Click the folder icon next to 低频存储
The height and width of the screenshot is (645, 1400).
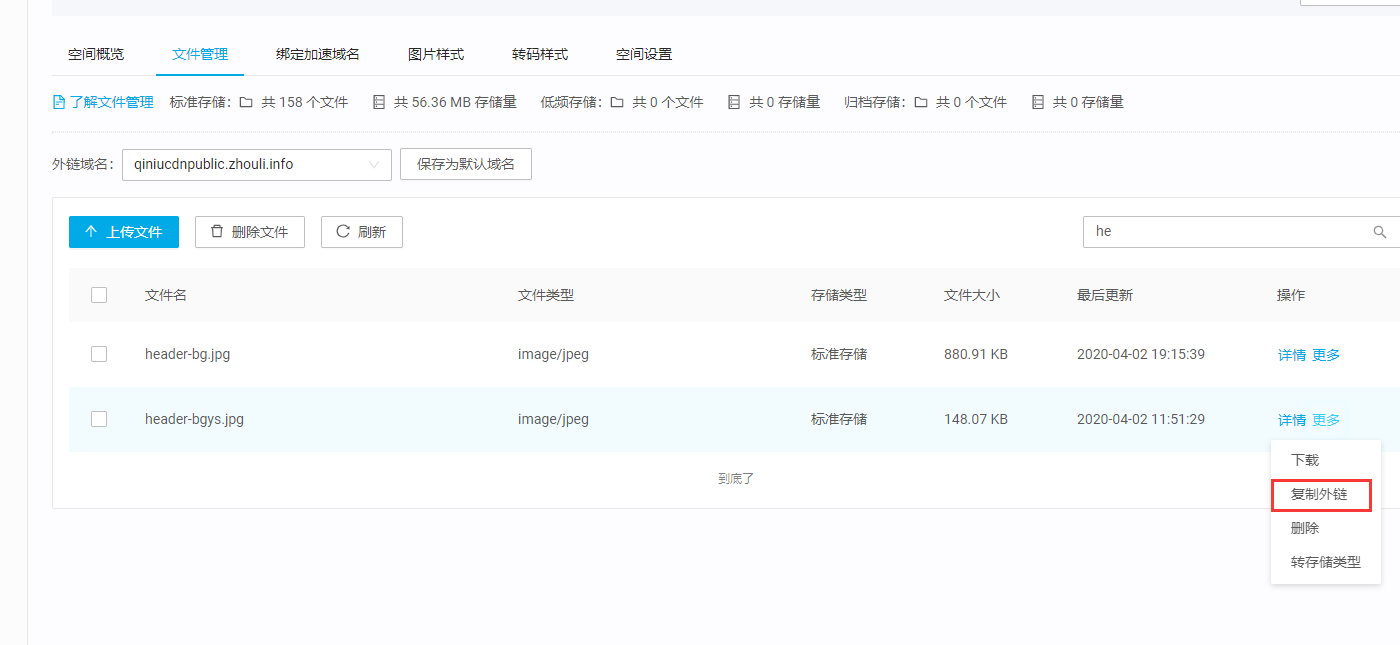point(617,102)
